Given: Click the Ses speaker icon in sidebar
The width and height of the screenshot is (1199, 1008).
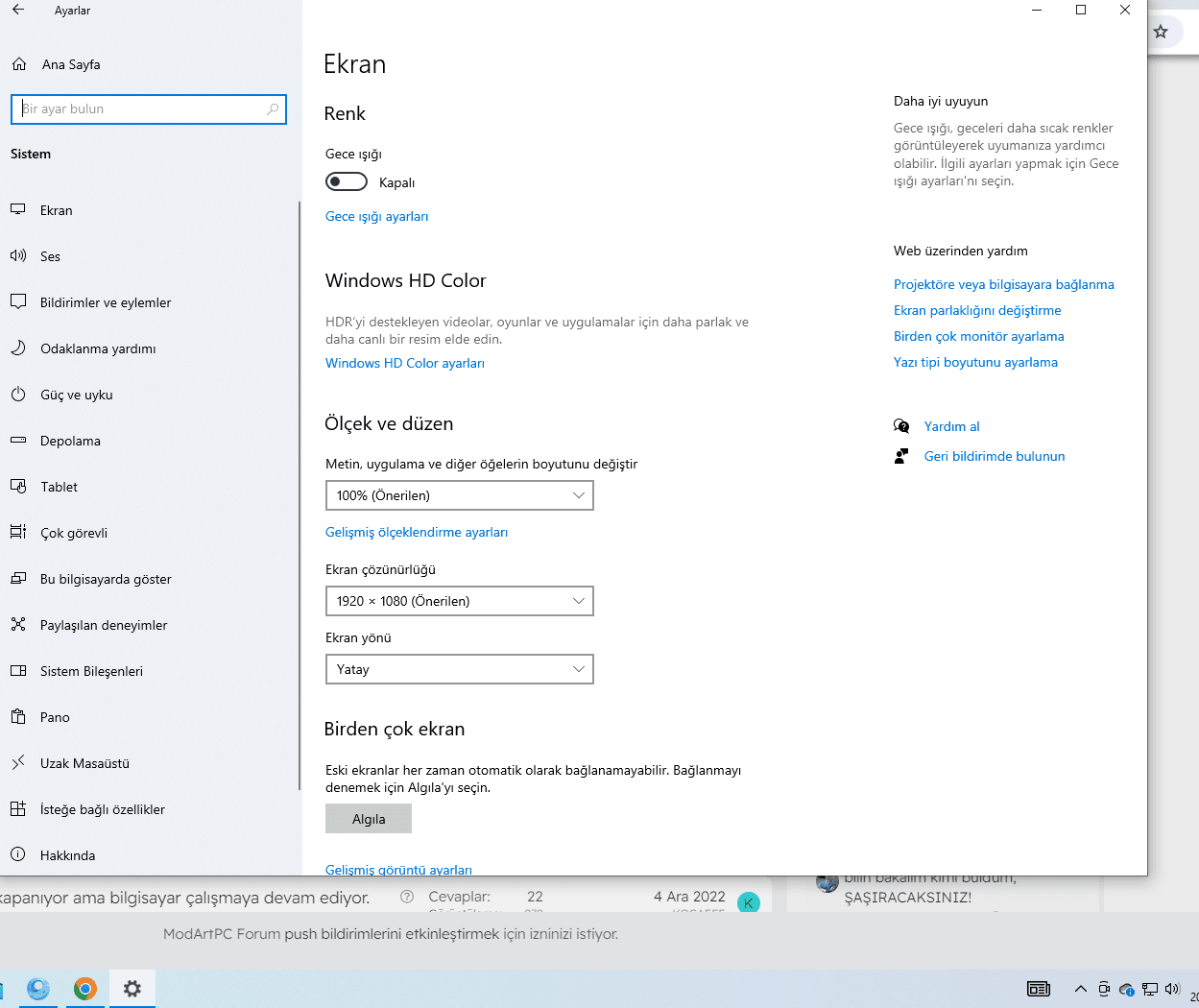Looking at the screenshot, I should 18,256.
